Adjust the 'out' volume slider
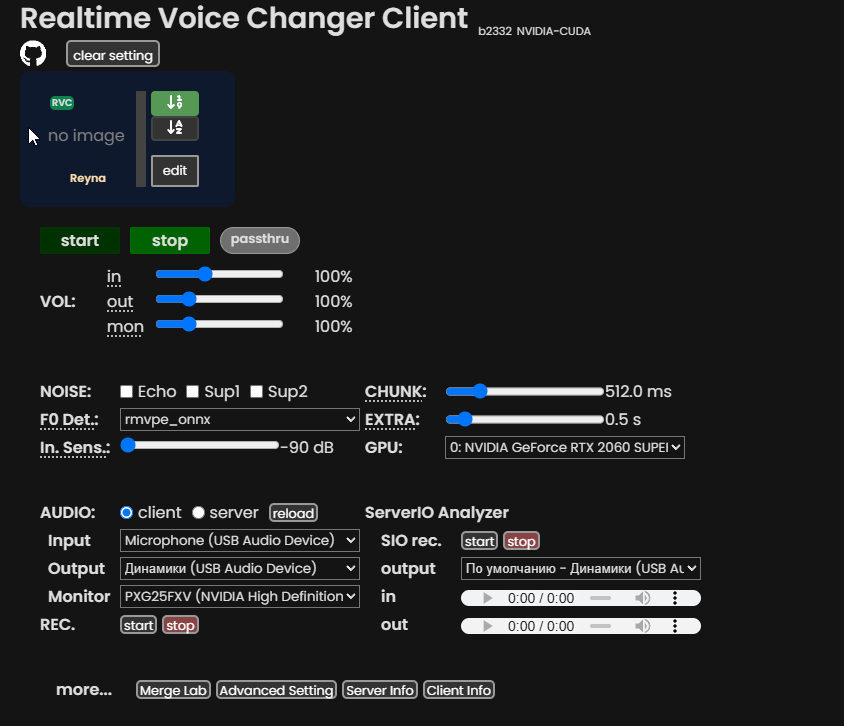The width and height of the screenshot is (844, 726). 219,299
